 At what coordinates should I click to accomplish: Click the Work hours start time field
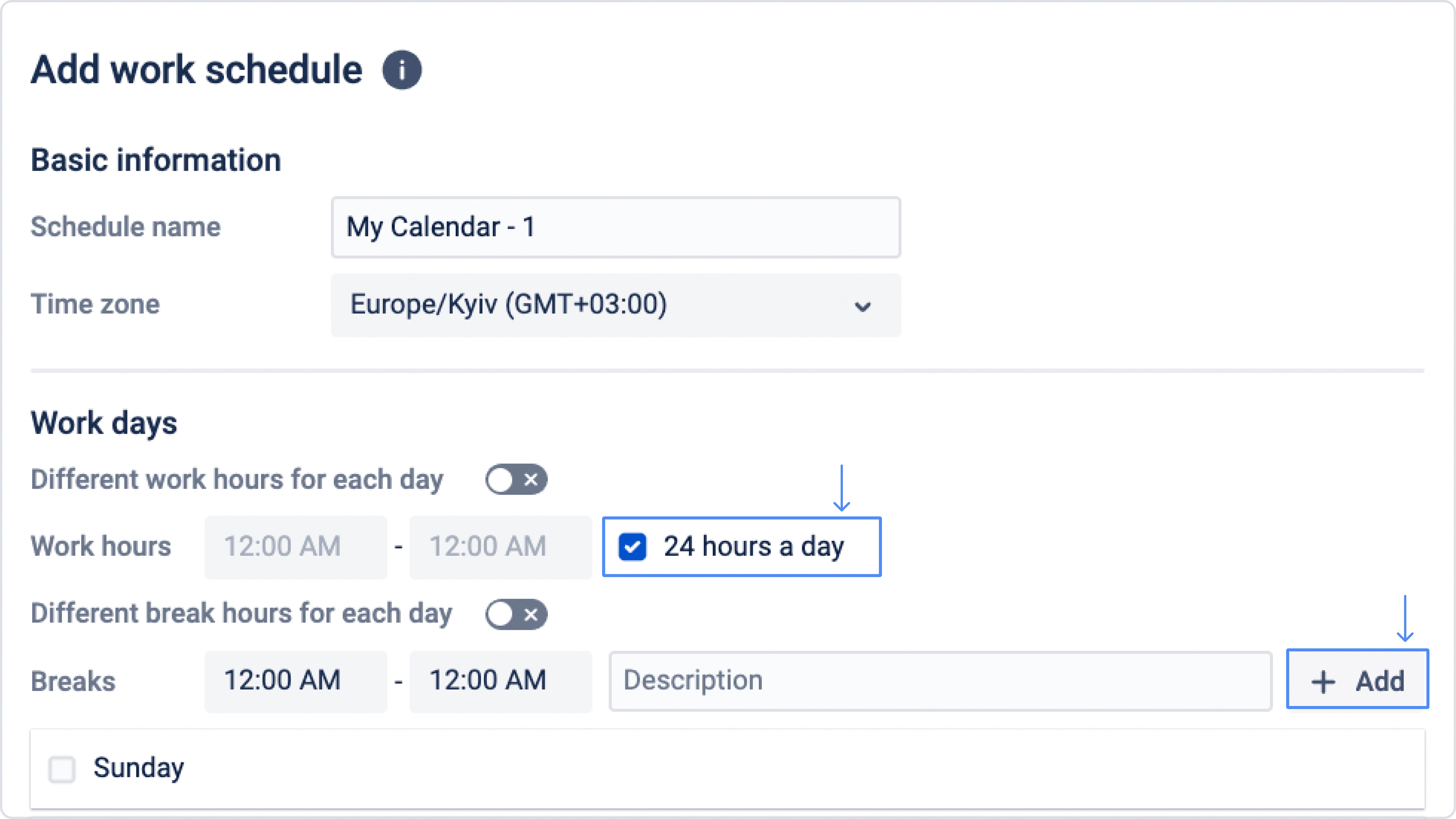click(295, 547)
